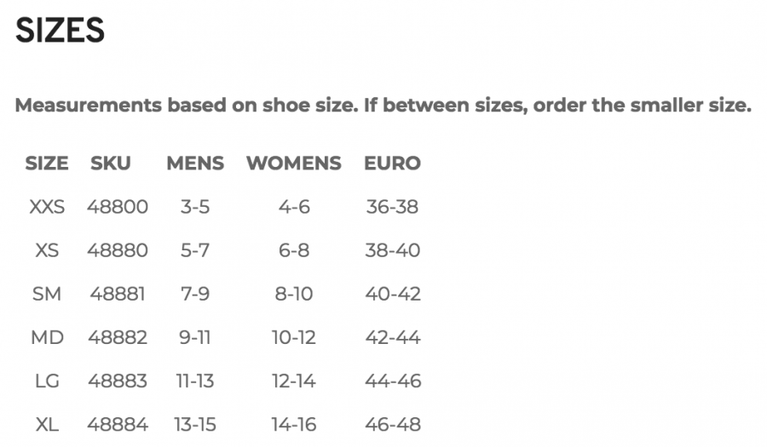Click euro size range 46-48

click(392, 425)
